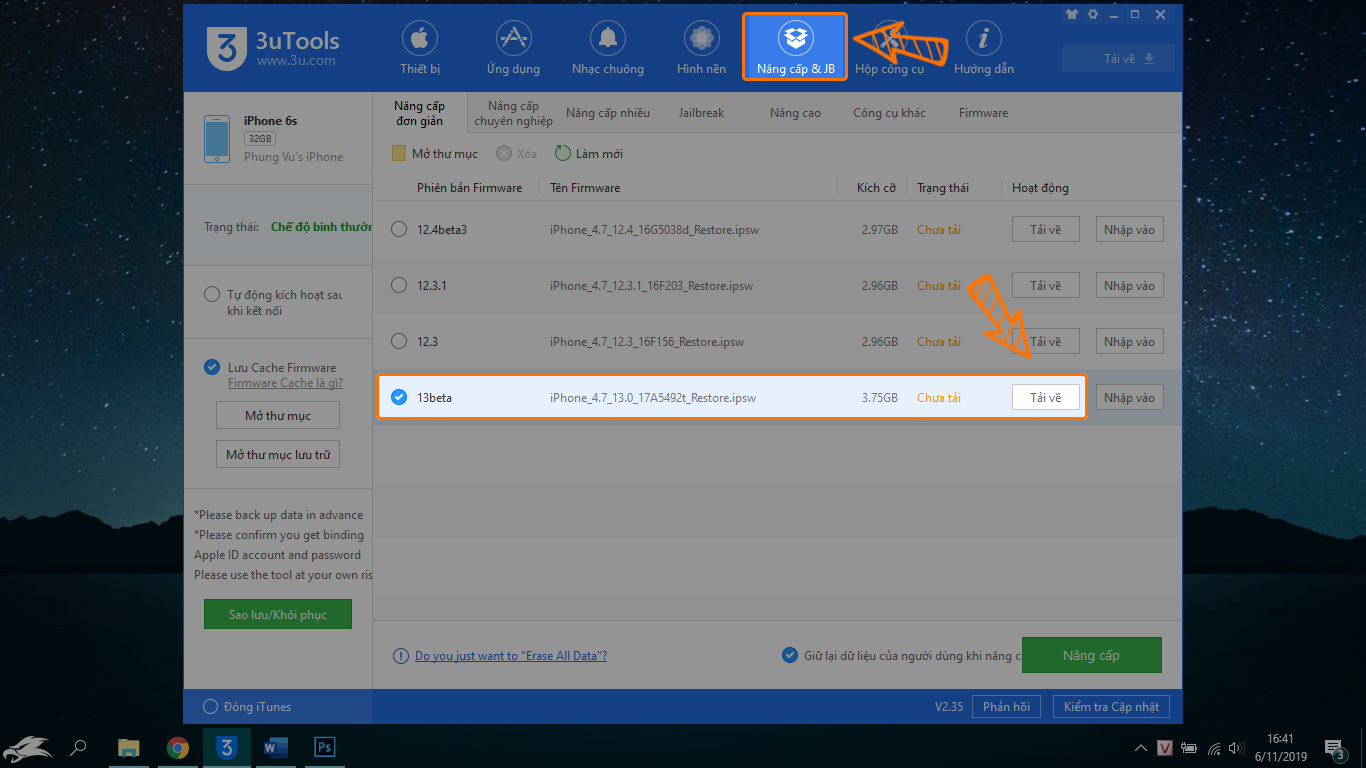Open the Thiết bị device section
This screenshot has width=1366, height=768.
420,48
